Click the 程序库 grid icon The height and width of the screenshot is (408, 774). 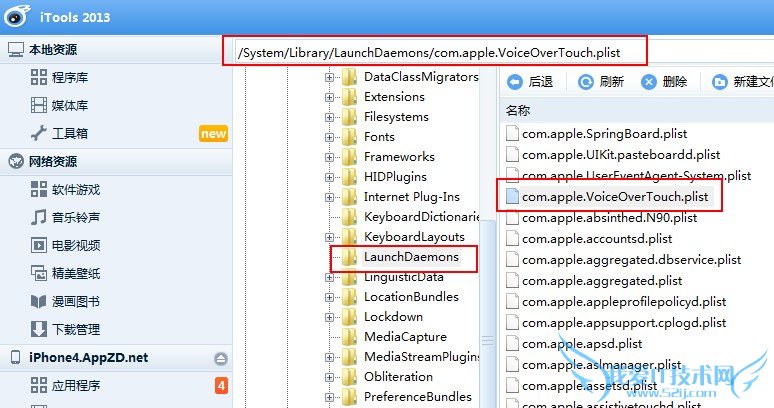(39, 77)
